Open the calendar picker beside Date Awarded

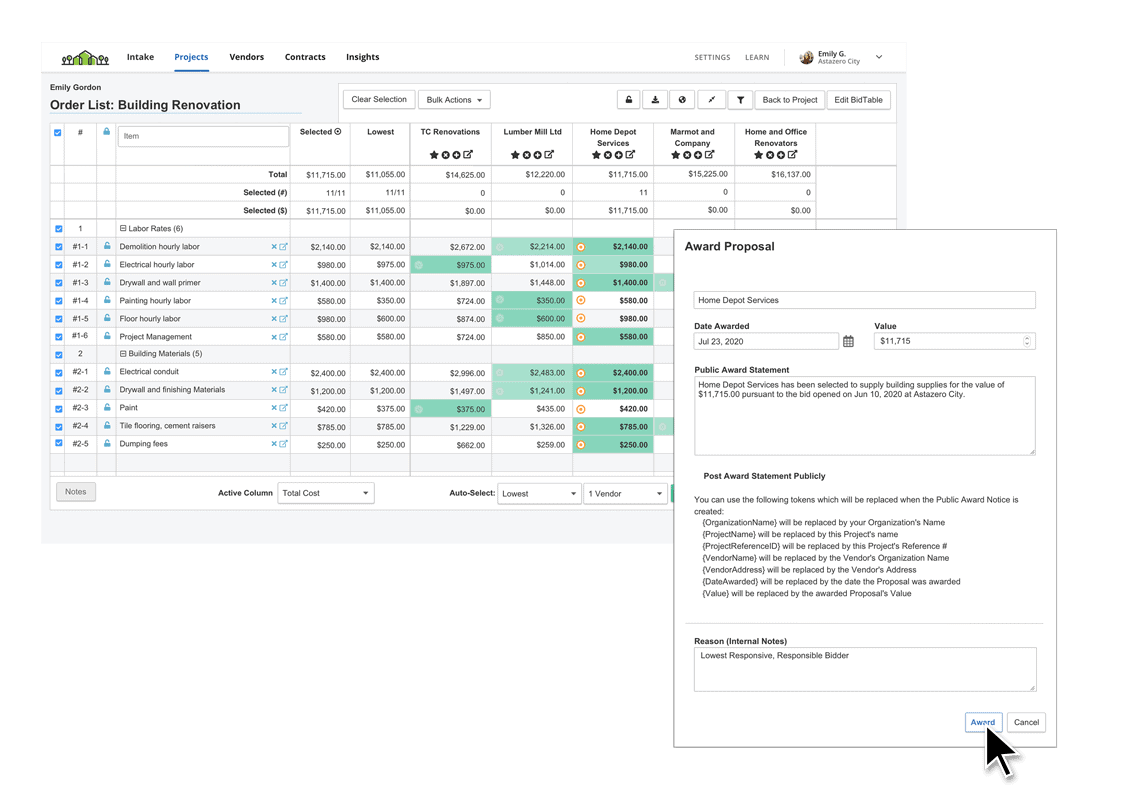(848, 342)
